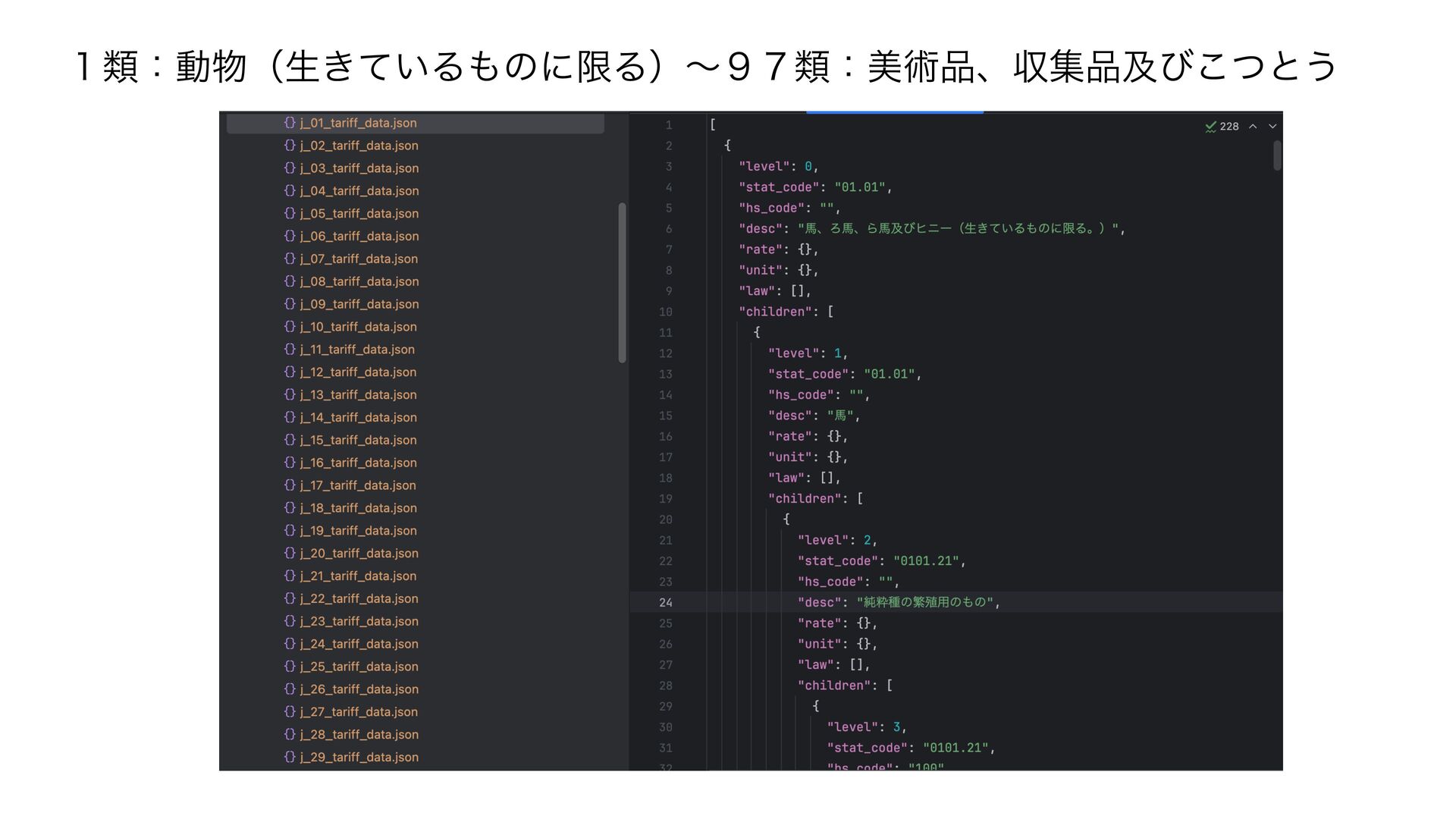Select j_03_tariff_data.json file

click(x=351, y=168)
